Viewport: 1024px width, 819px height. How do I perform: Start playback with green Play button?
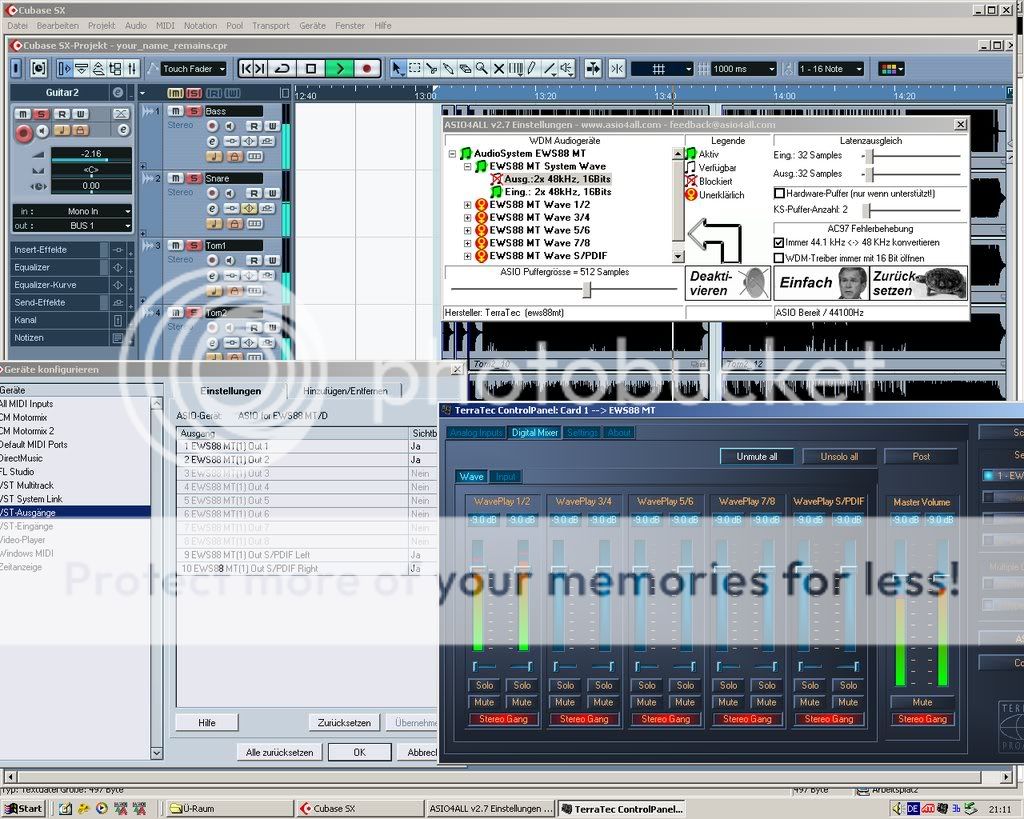340,69
